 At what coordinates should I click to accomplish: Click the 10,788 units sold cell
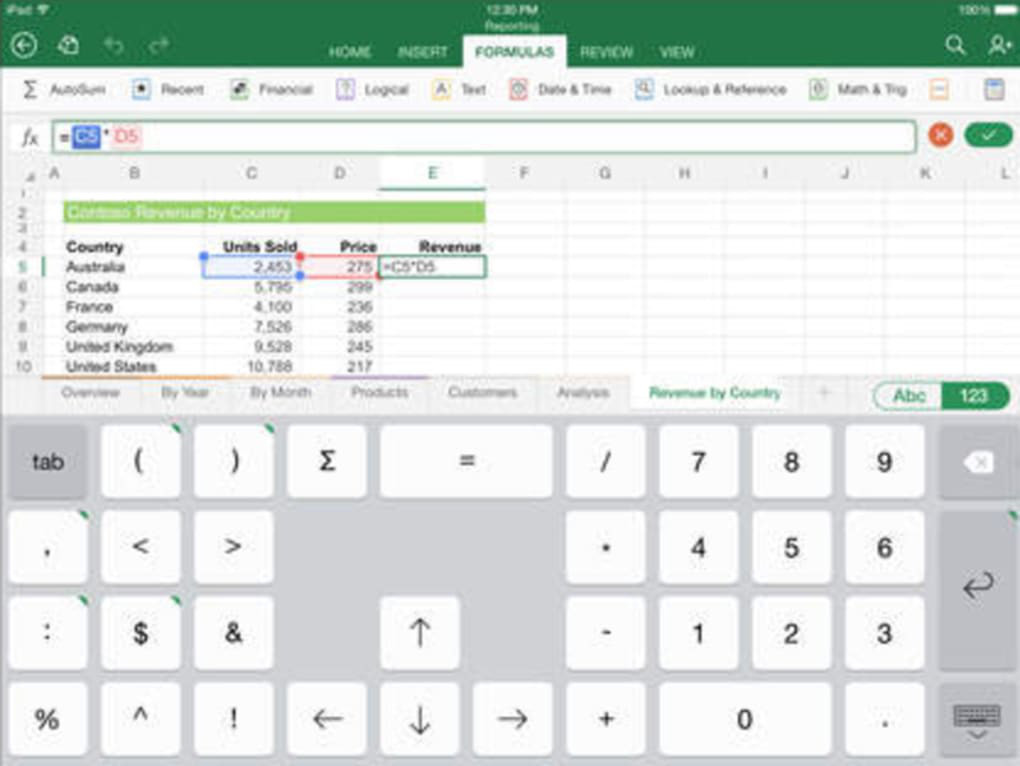[x=252, y=367]
